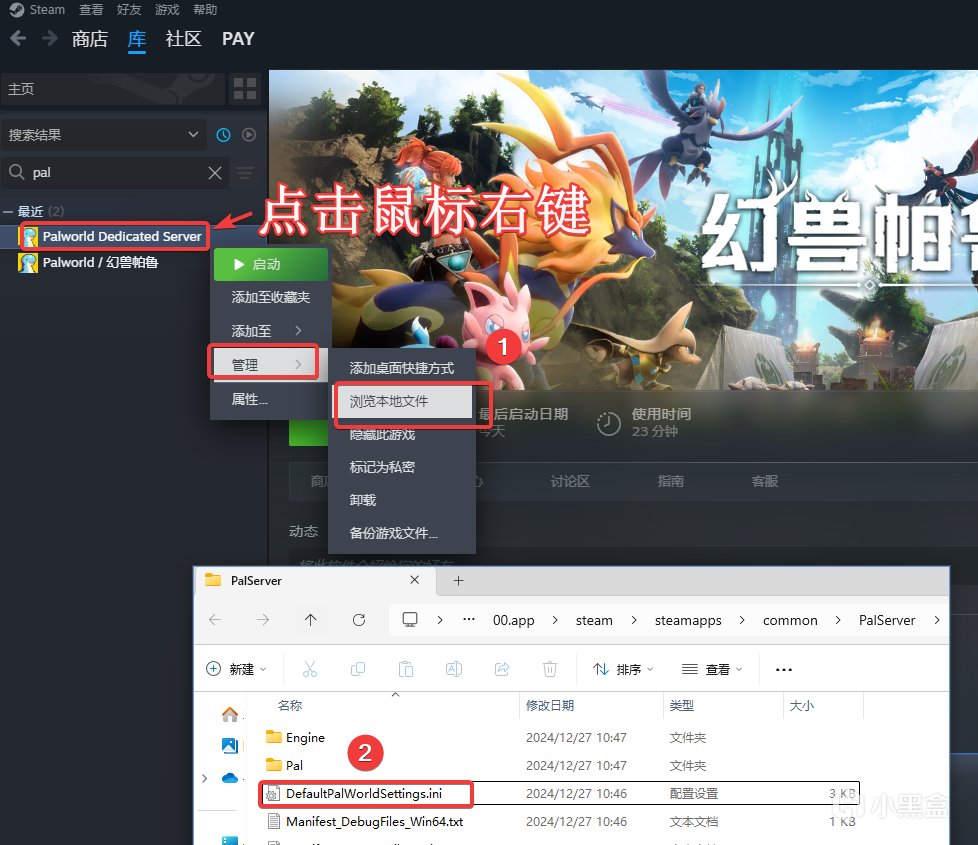Open the 新建 dropdown in Explorer
978x845 pixels.
236,669
